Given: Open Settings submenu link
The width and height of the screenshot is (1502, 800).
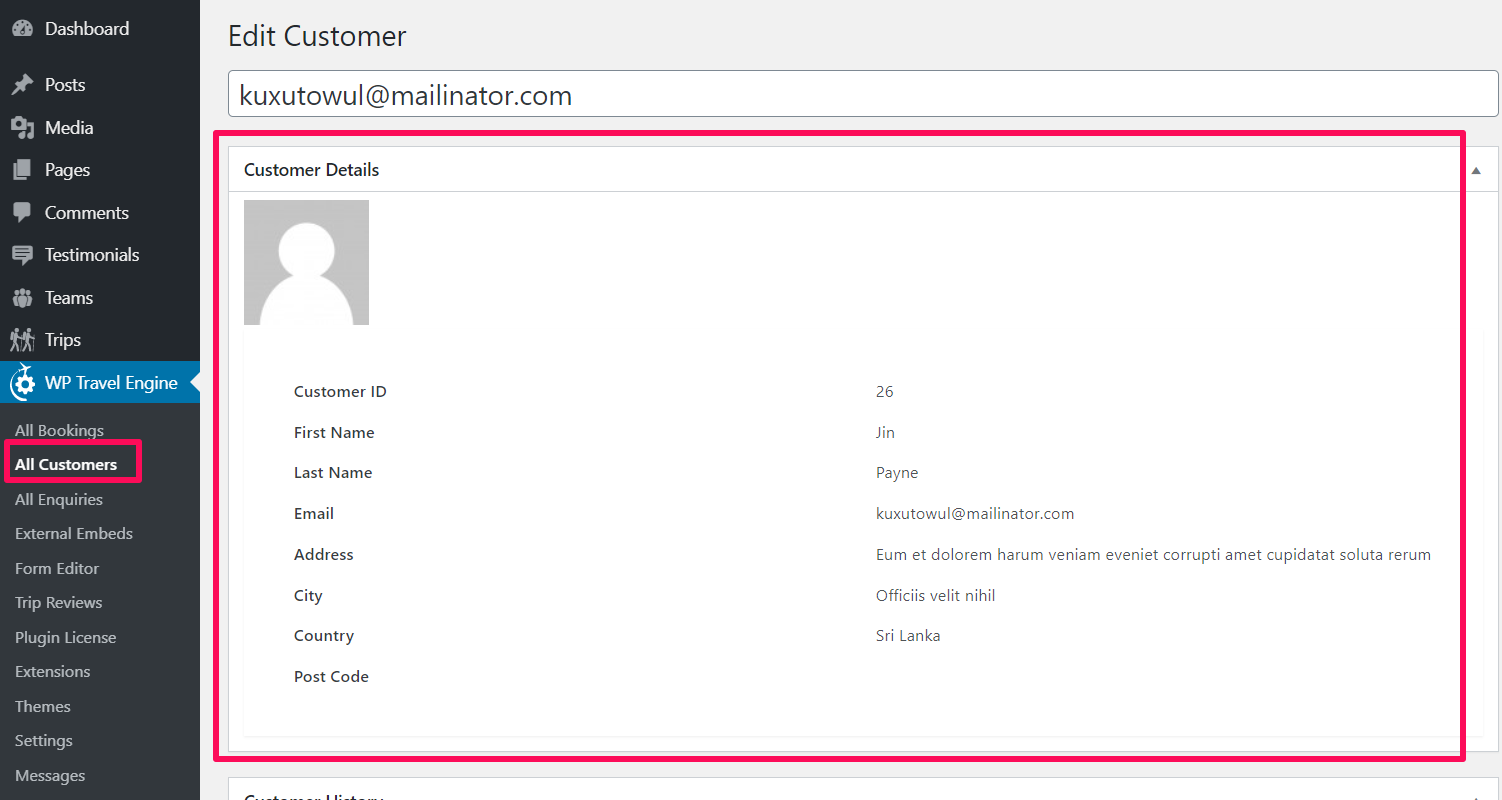Looking at the screenshot, I should 44,741.
